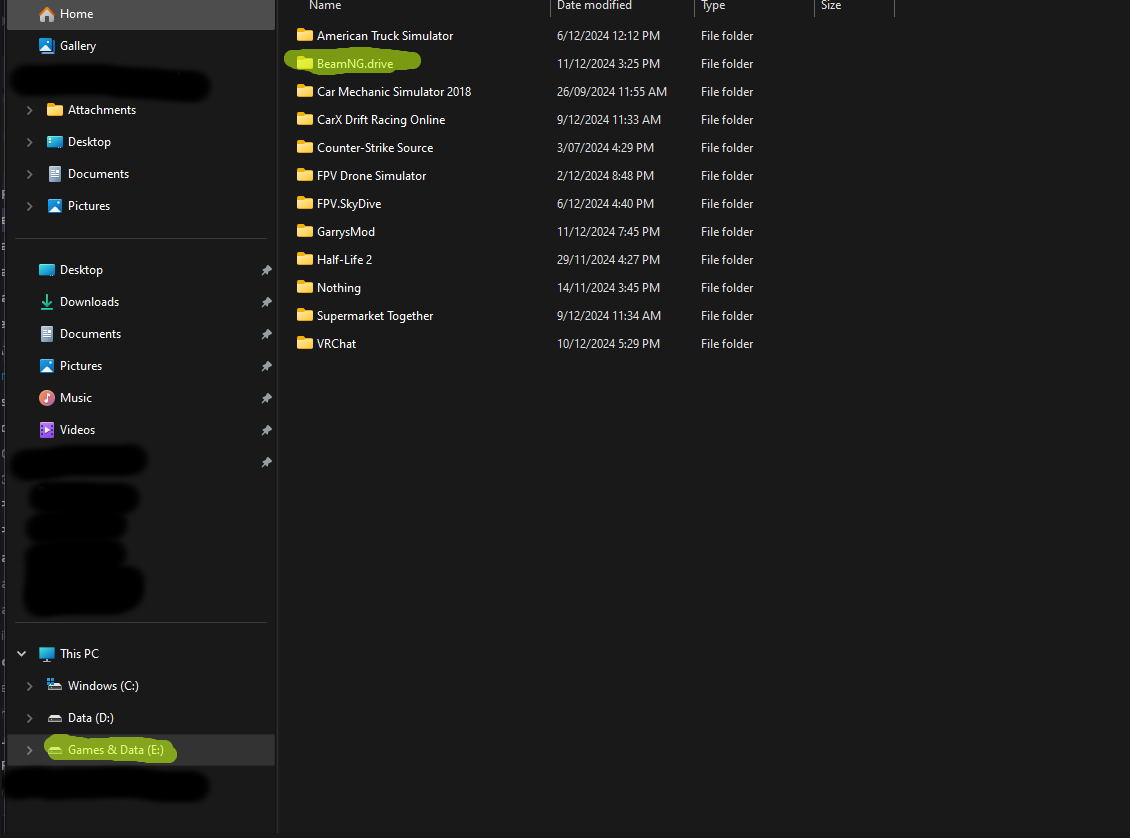Select the Nothing folder
The image size is (1130, 838).
(339, 287)
